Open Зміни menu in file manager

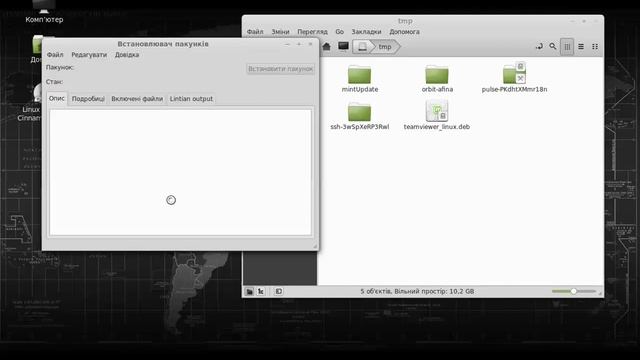[280, 32]
